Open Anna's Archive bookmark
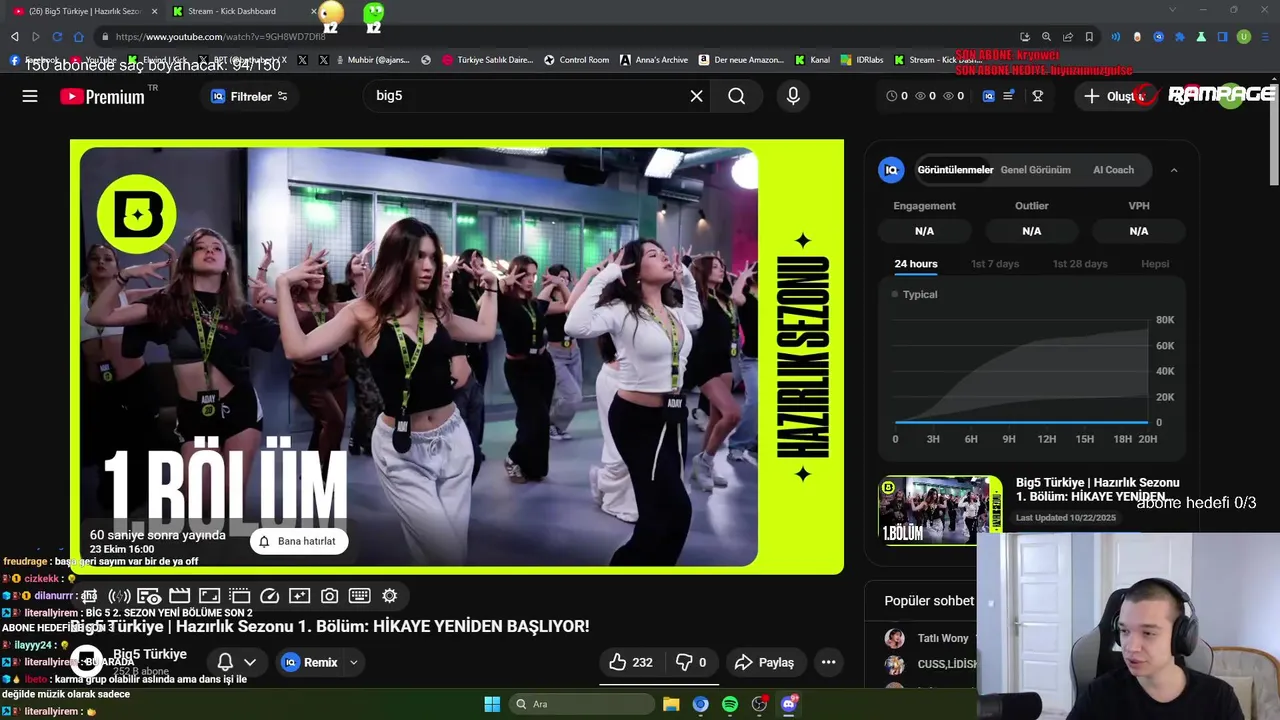 [x=654, y=60]
